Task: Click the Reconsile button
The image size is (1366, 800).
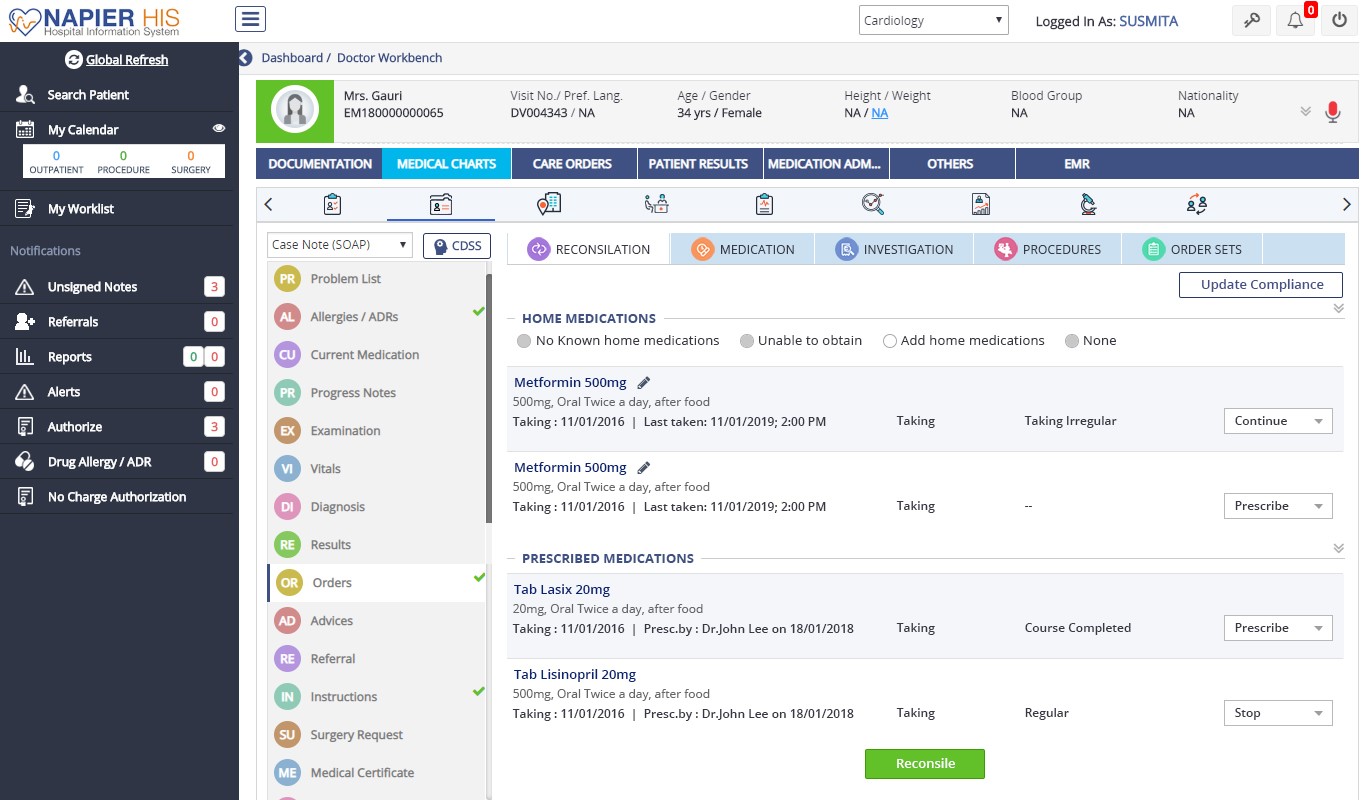Action: 924,763
